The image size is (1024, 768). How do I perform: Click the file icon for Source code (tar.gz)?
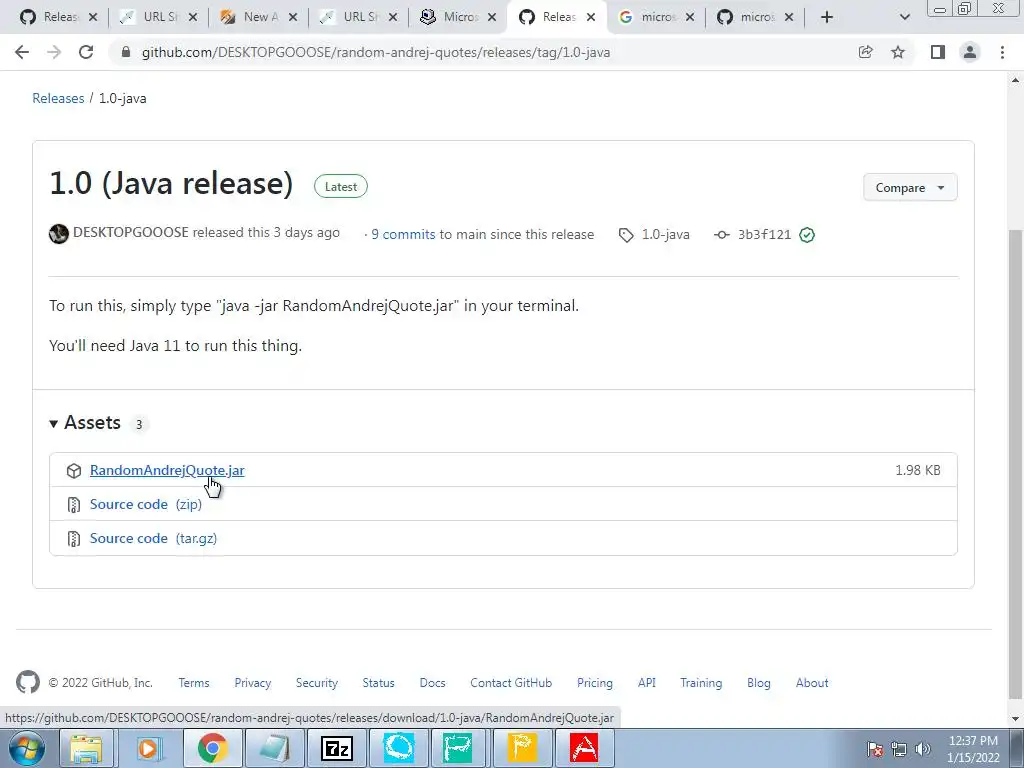click(74, 539)
